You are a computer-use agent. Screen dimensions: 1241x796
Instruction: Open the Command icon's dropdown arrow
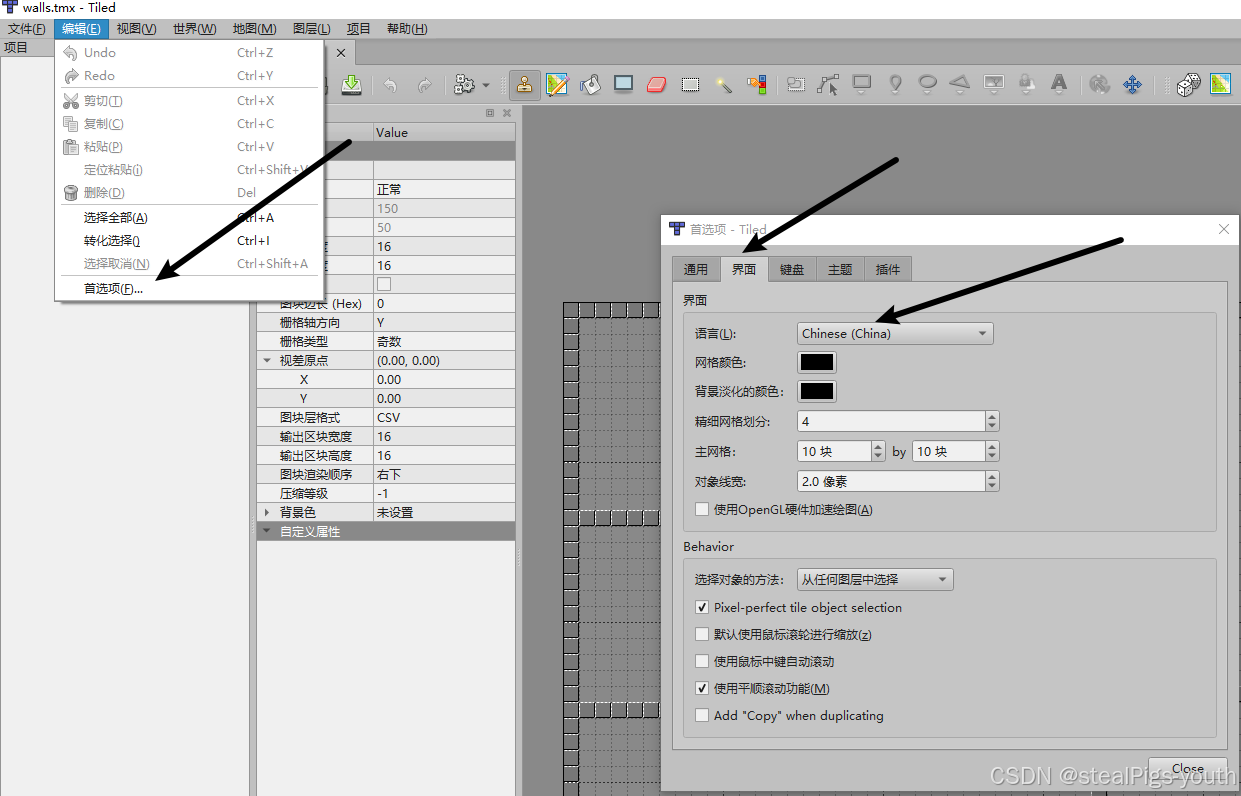click(486, 86)
